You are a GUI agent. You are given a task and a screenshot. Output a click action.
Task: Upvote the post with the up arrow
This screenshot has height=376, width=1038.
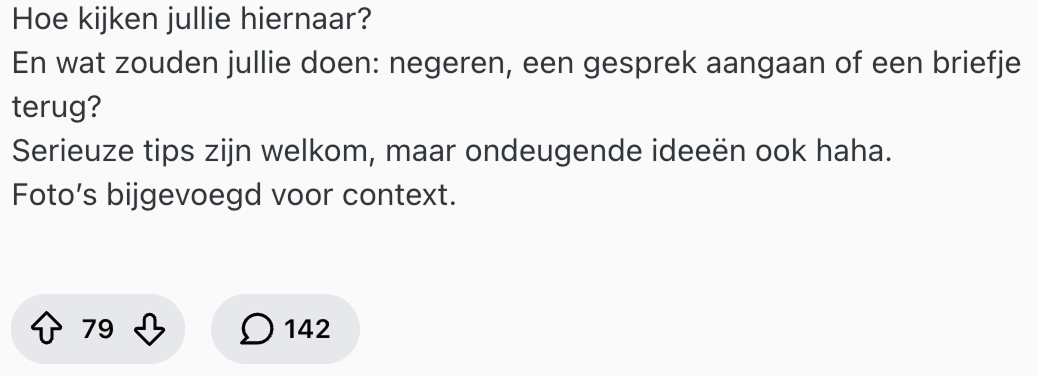tap(47, 329)
